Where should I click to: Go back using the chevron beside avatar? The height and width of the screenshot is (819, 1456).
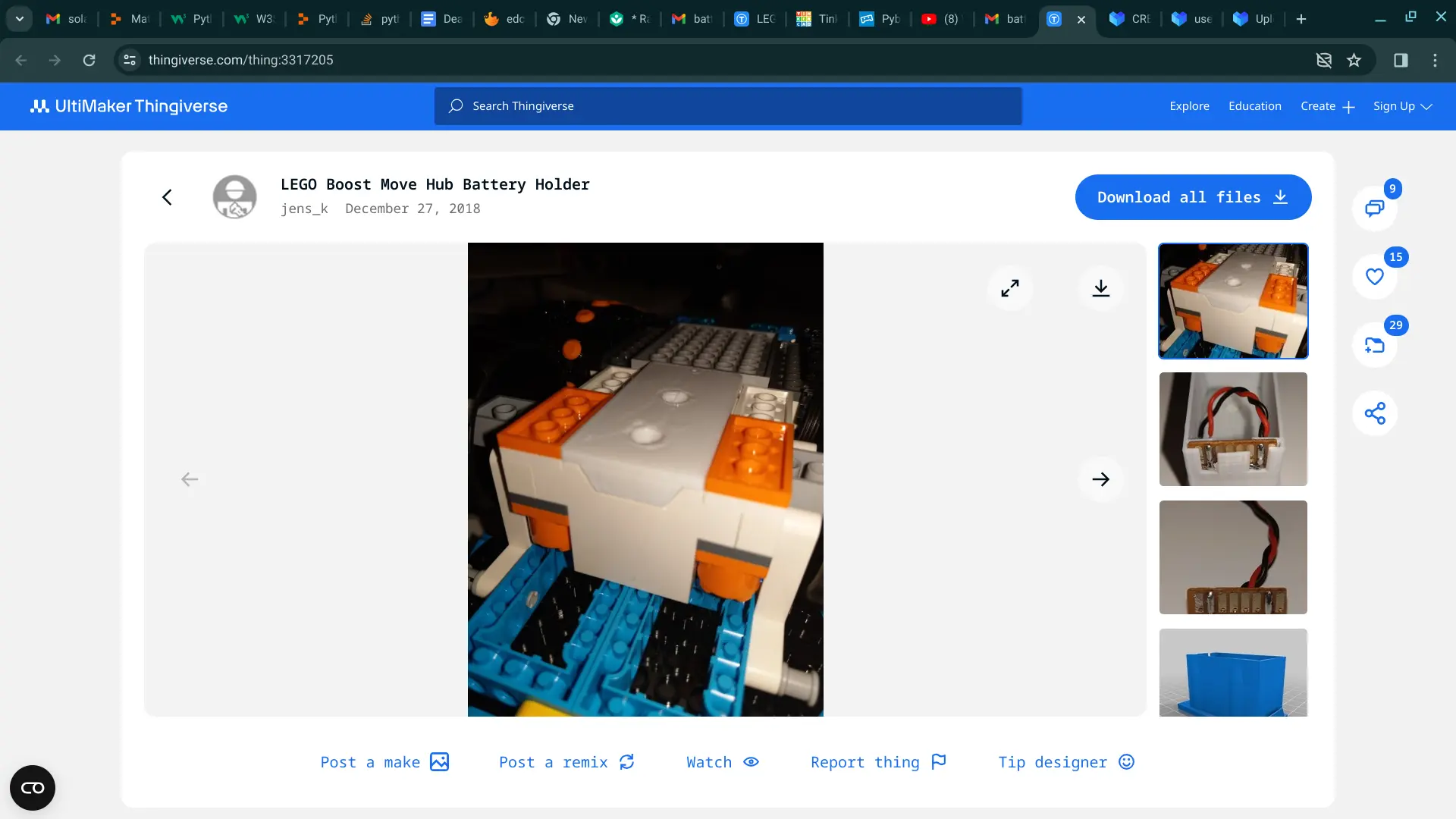point(167,197)
